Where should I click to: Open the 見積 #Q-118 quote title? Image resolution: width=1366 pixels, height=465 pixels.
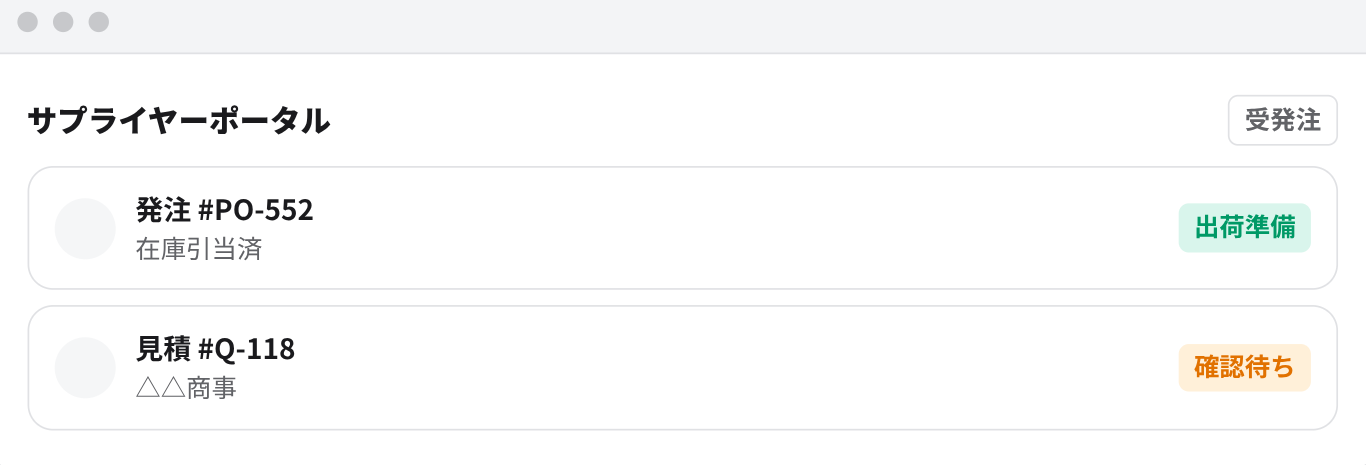(x=215, y=349)
